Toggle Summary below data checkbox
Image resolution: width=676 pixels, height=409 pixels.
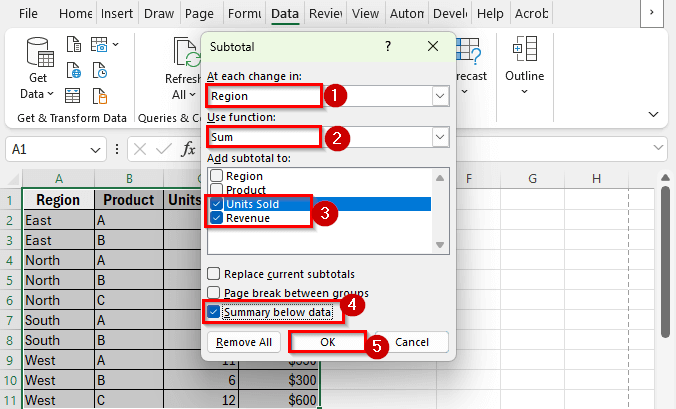point(213,312)
